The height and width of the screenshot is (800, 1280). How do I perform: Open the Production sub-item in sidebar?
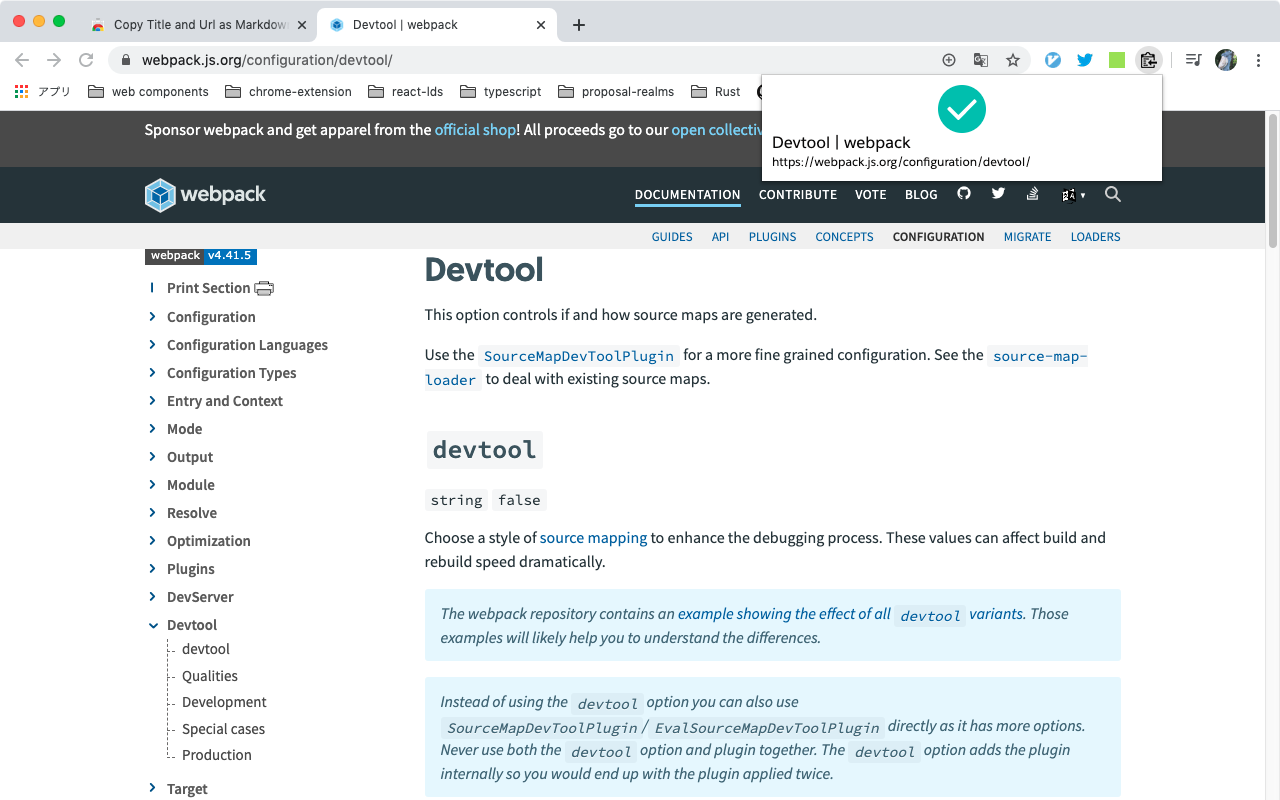(217, 755)
